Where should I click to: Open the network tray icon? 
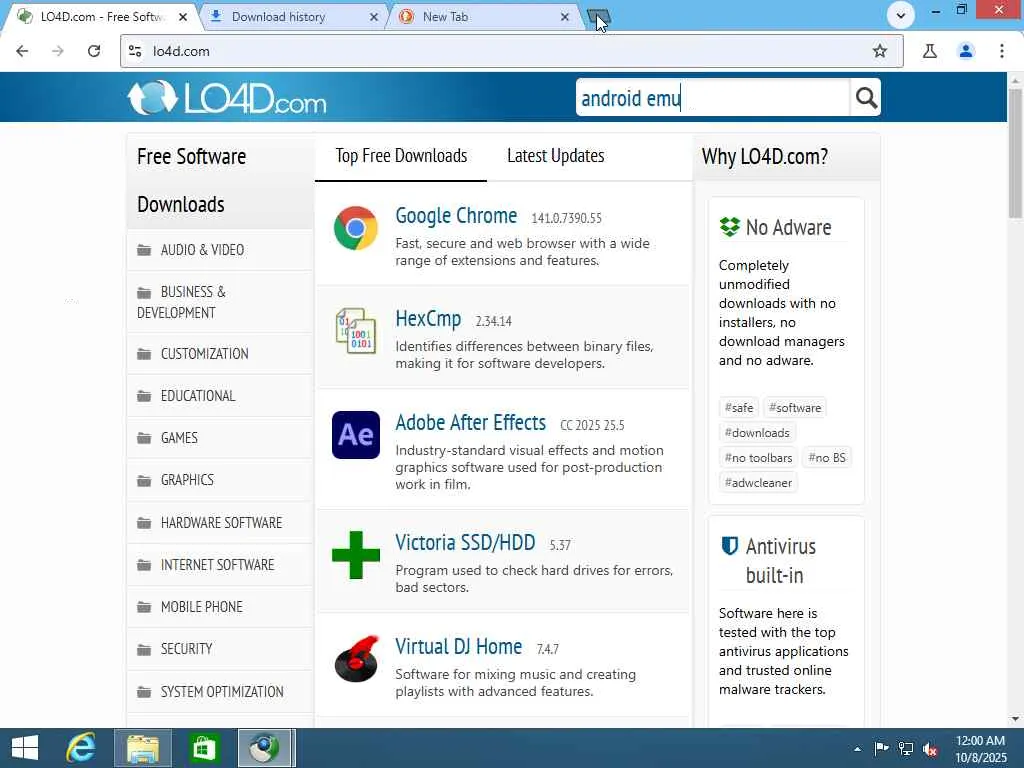(906, 749)
